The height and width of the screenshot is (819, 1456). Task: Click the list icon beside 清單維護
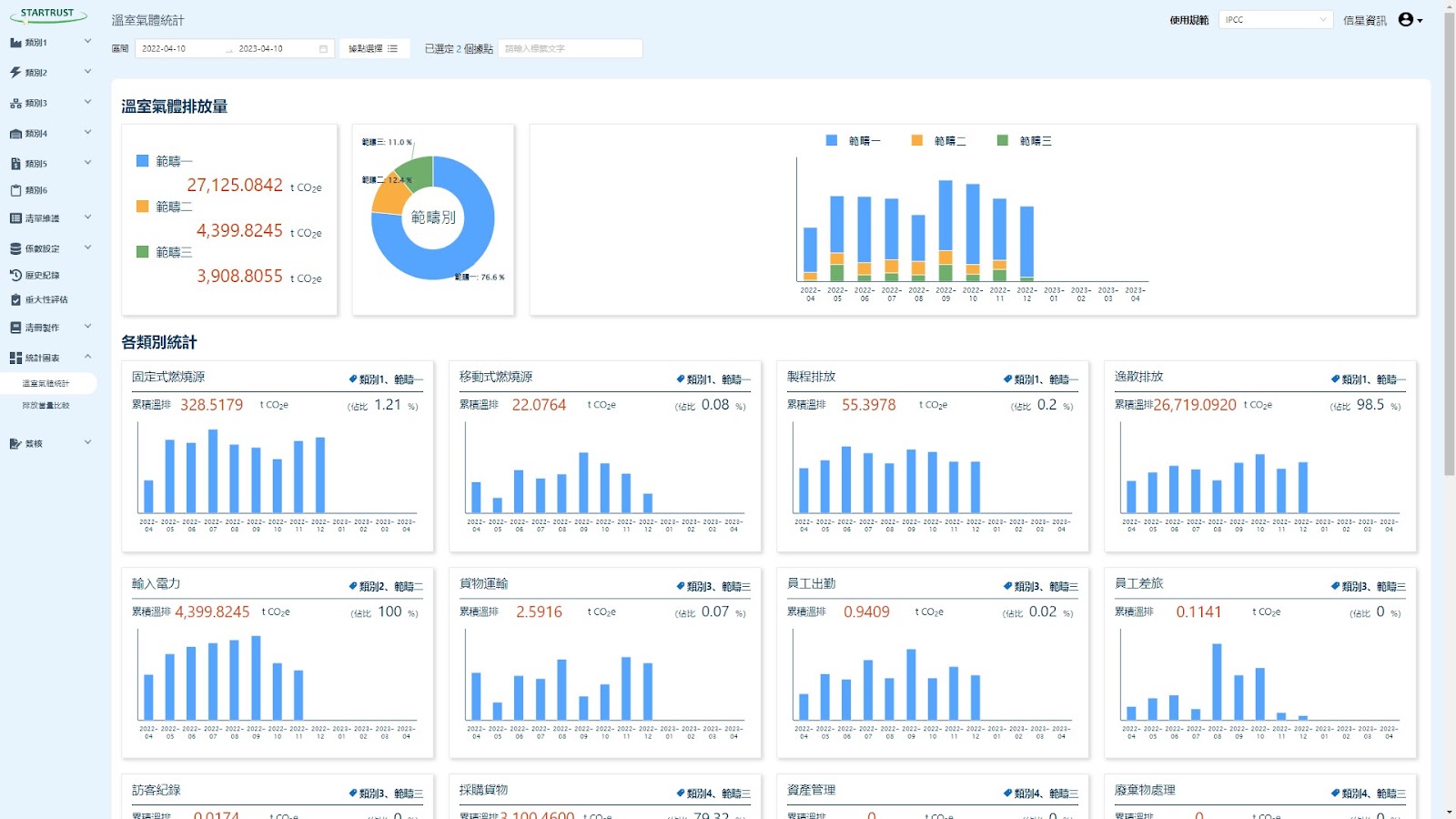[15, 218]
